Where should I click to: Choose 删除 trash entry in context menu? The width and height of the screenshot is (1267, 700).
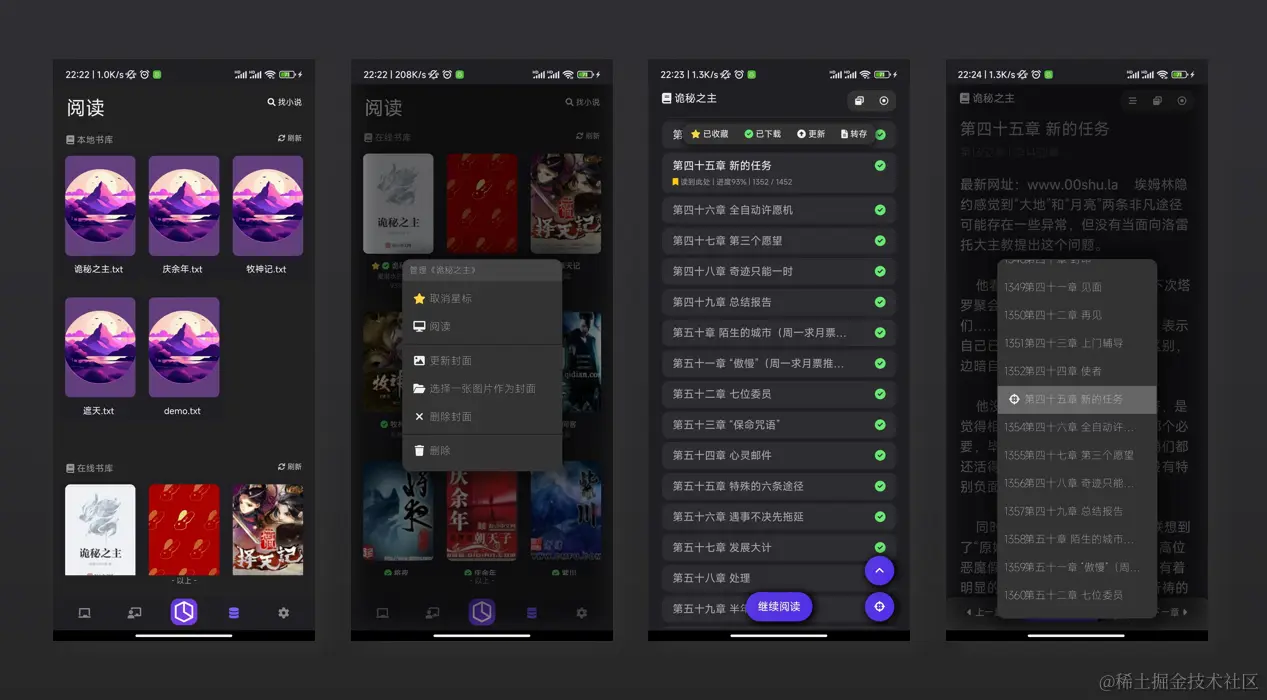point(482,450)
